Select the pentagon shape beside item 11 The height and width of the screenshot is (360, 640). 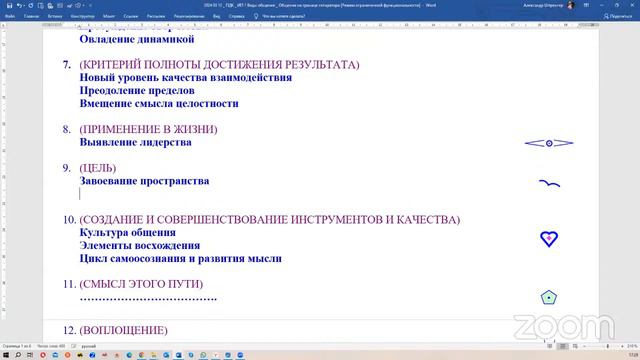[x=549, y=298]
